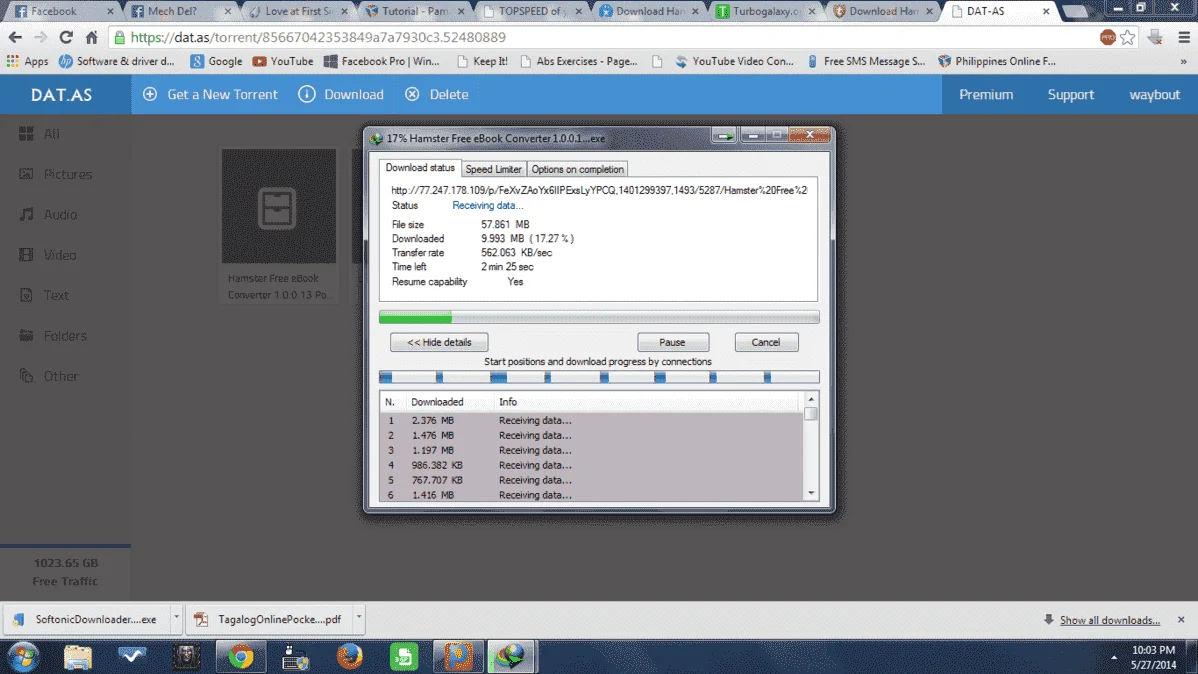Open the Windows Start menu

tap(23, 656)
